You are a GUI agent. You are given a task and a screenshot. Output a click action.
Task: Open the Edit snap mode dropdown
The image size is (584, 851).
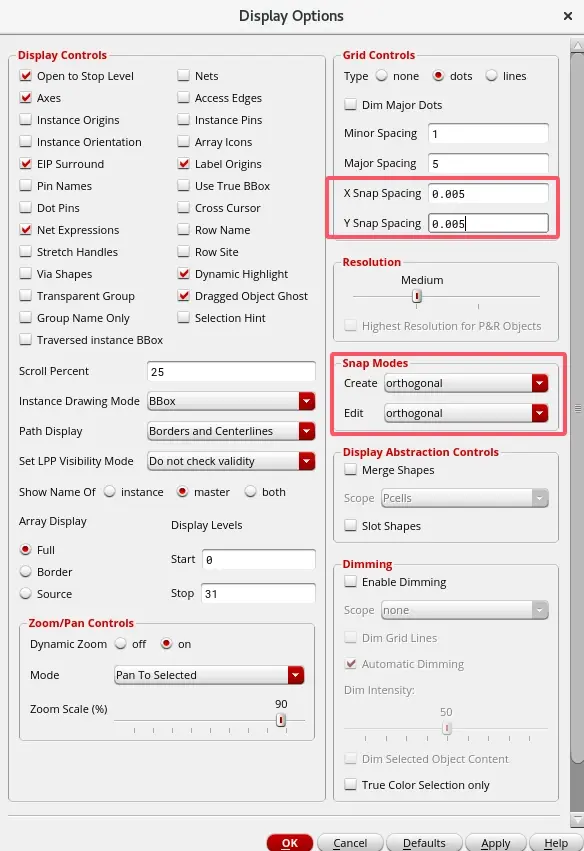point(466,413)
